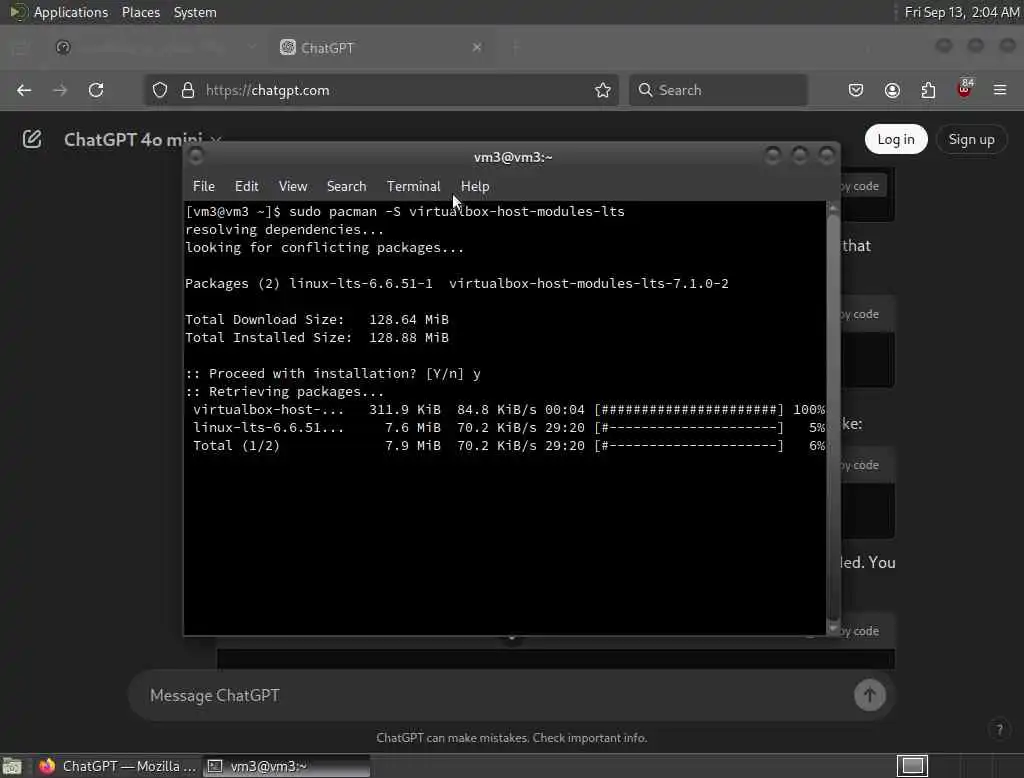
Task: Go back in Firefox history
Action: (24, 90)
